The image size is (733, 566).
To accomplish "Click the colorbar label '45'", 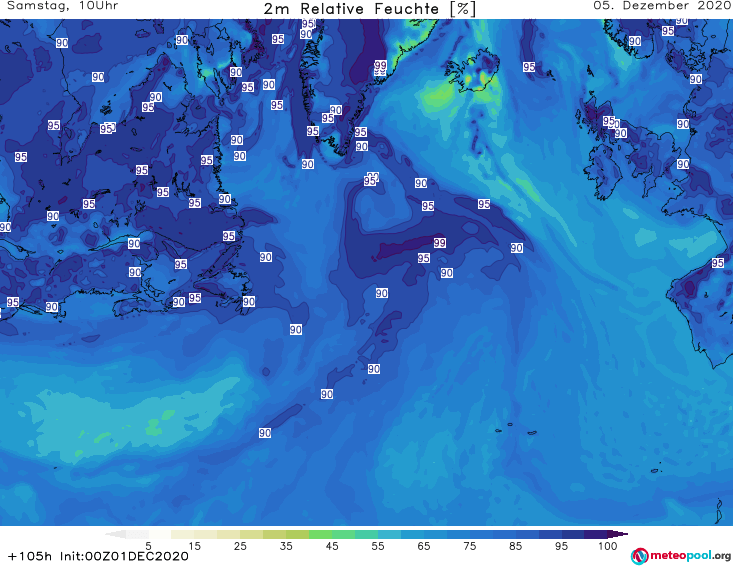I will 332,546.
